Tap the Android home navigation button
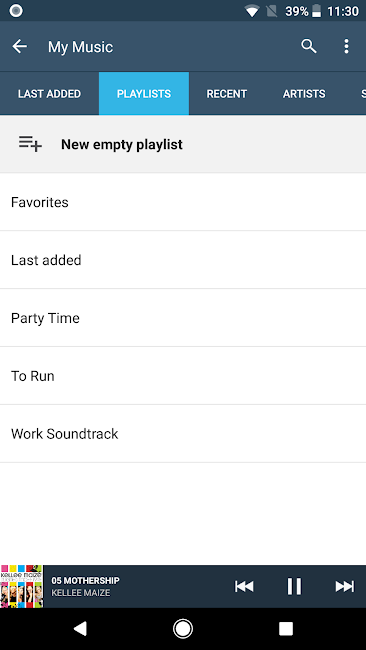Viewport: 366px width, 650px height. coord(182,629)
